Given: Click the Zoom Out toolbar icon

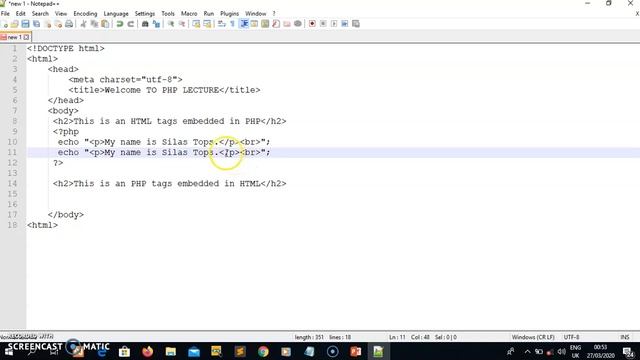Looking at the screenshot, I should click(x=182, y=24).
